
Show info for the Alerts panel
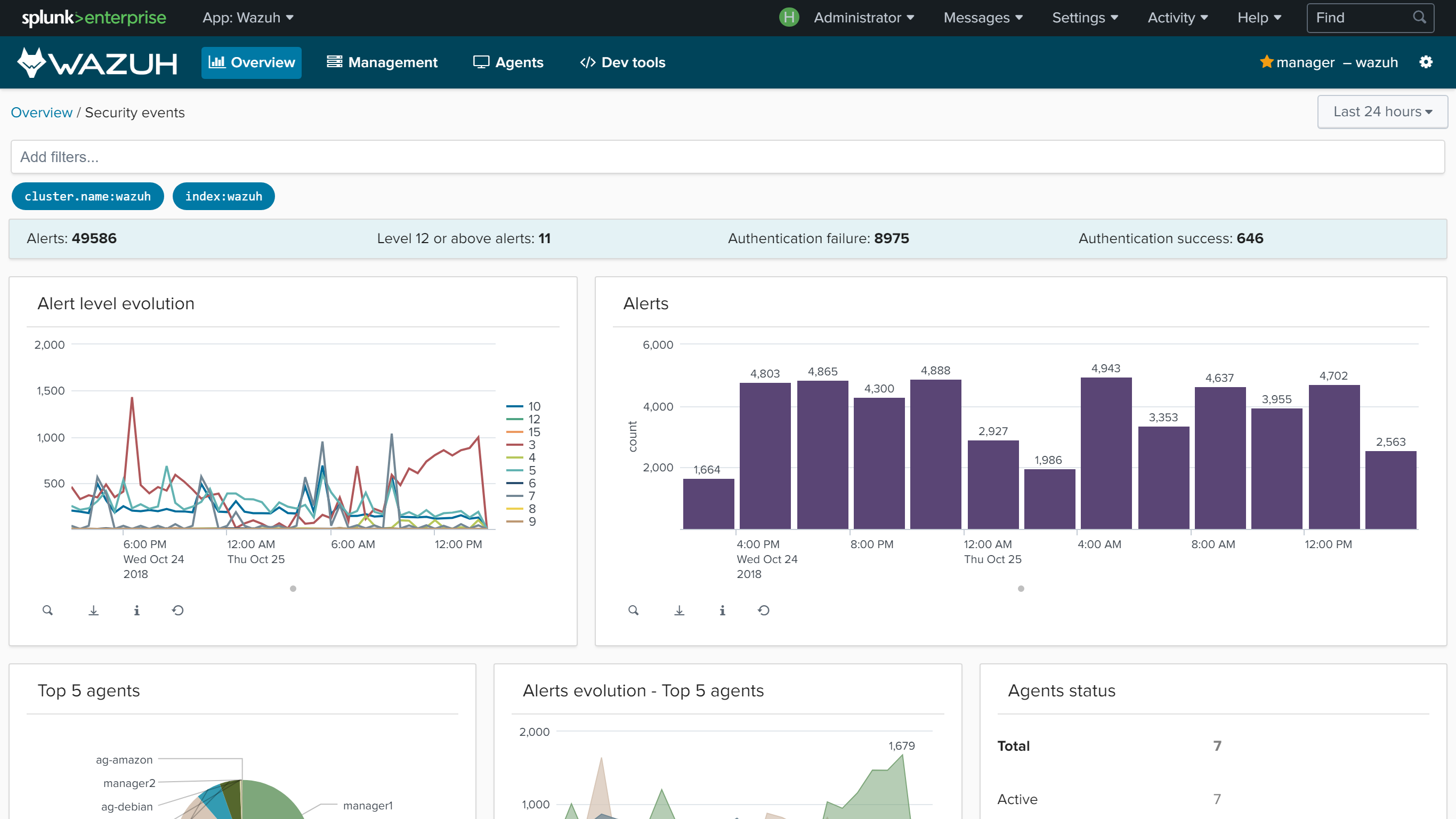(x=722, y=611)
